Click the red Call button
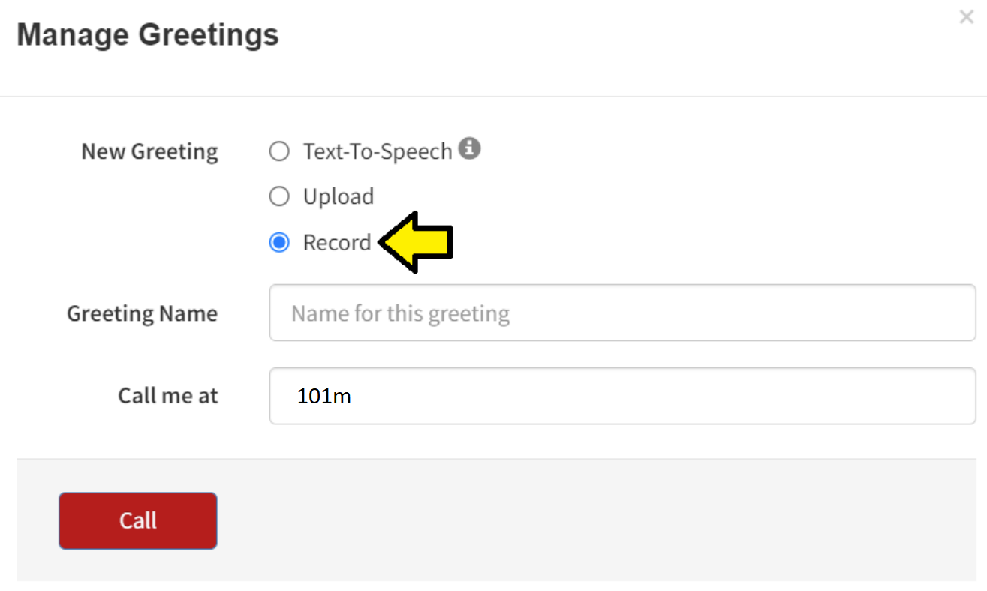The width and height of the screenshot is (987, 591). point(138,521)
